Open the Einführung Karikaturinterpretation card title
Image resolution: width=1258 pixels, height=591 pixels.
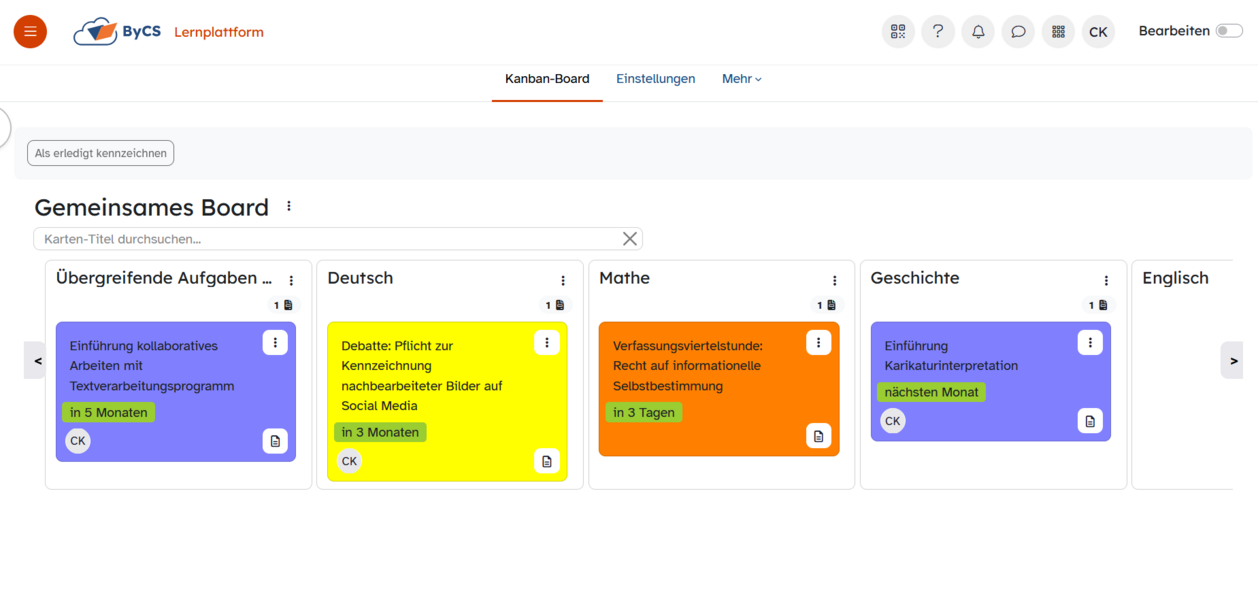(x=951, y=356)
